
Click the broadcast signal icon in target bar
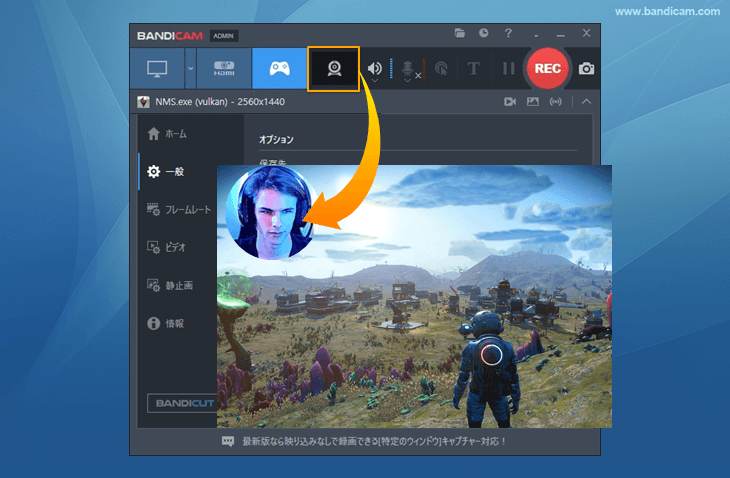tap(555, 101)
